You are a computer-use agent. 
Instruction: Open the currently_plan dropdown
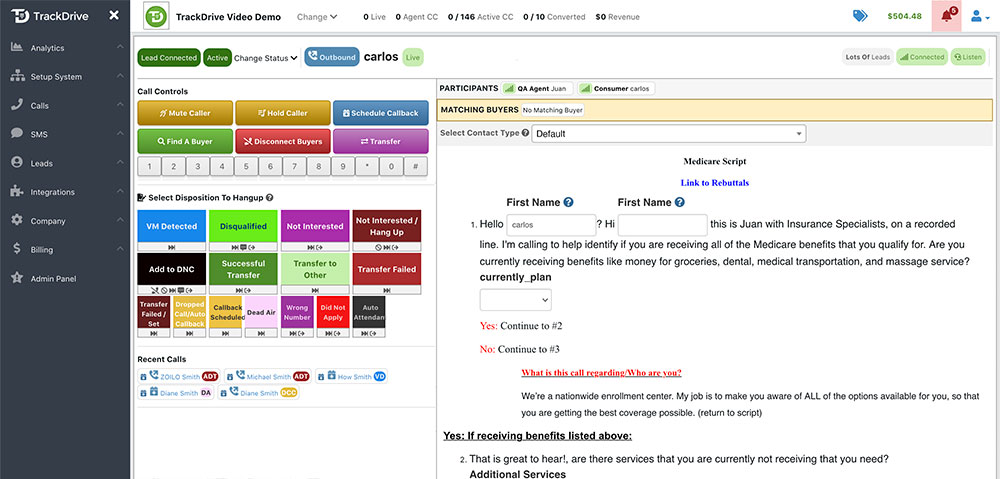tap(515, 300)
